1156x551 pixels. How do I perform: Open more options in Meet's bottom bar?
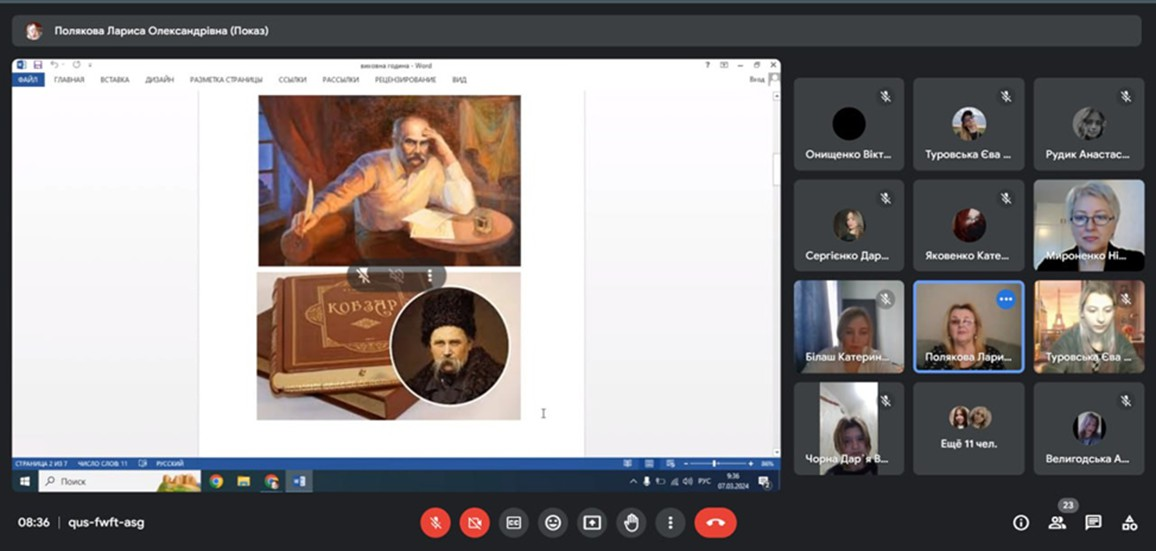pyautogui.click(x=670, y=523)
